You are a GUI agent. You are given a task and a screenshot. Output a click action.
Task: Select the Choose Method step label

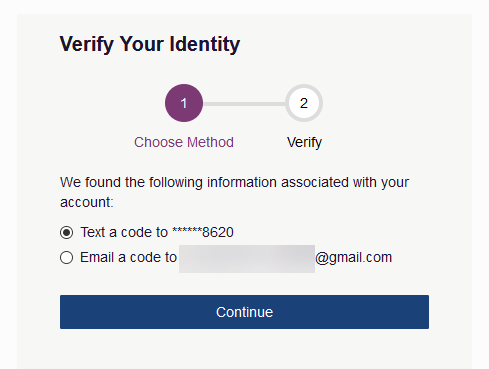pos(184,142)
